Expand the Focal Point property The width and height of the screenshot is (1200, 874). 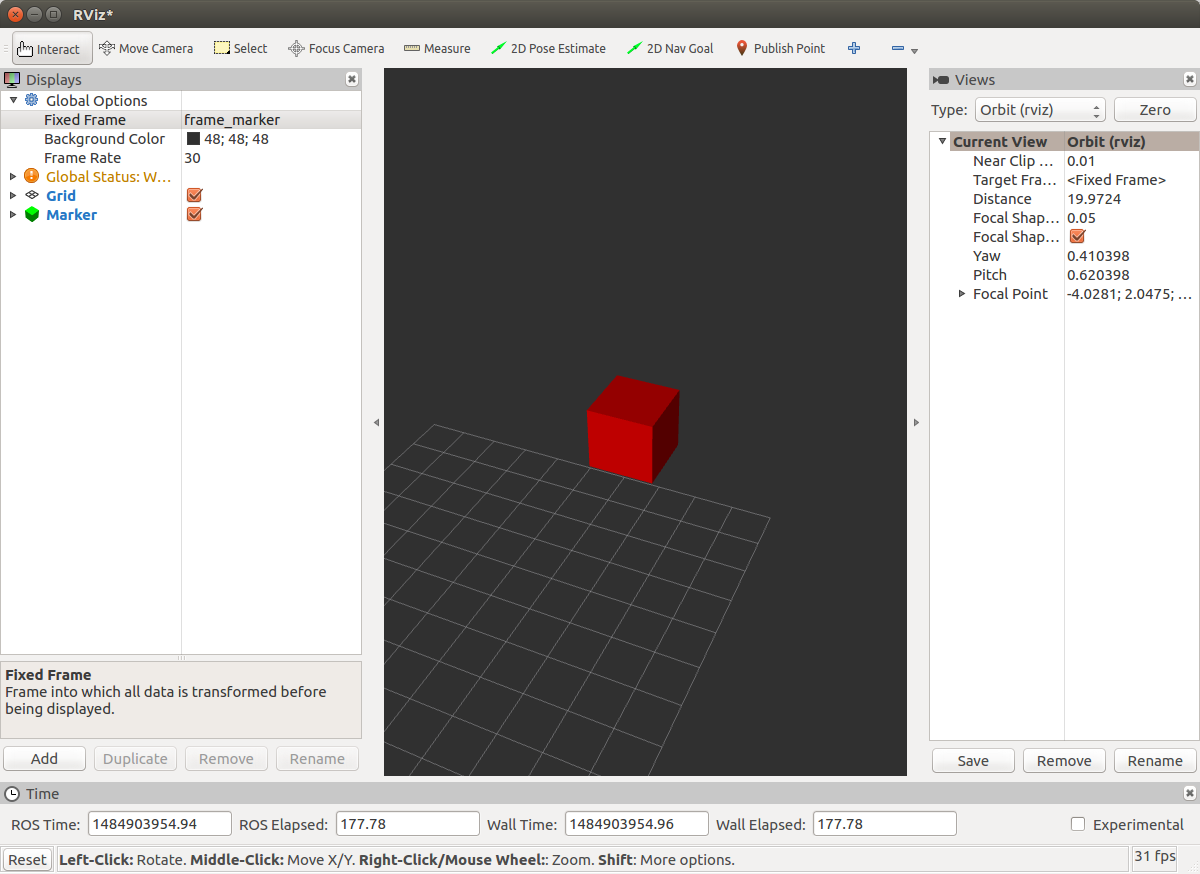click(962, 294)
